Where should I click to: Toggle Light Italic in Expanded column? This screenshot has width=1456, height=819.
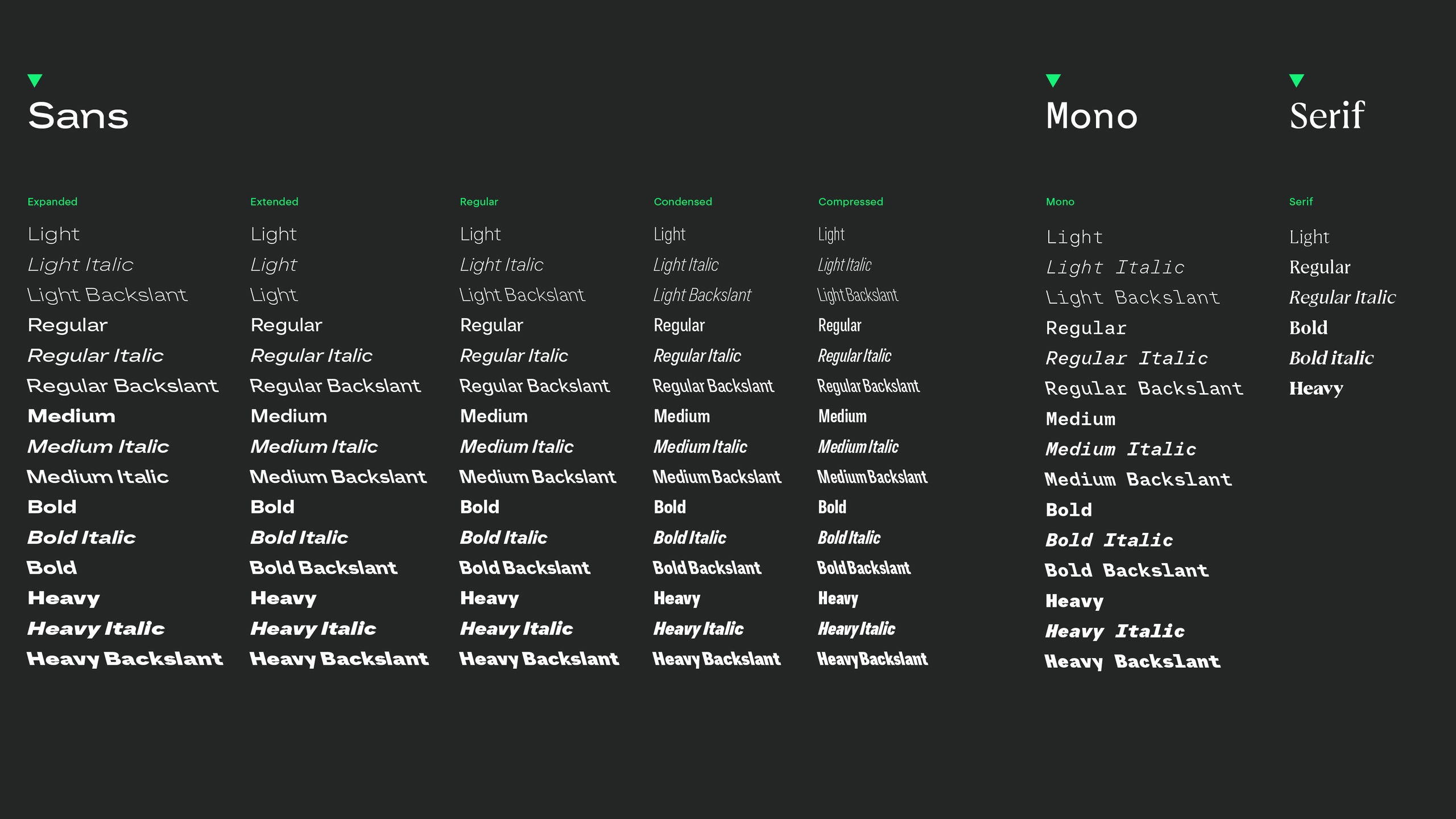80,264
